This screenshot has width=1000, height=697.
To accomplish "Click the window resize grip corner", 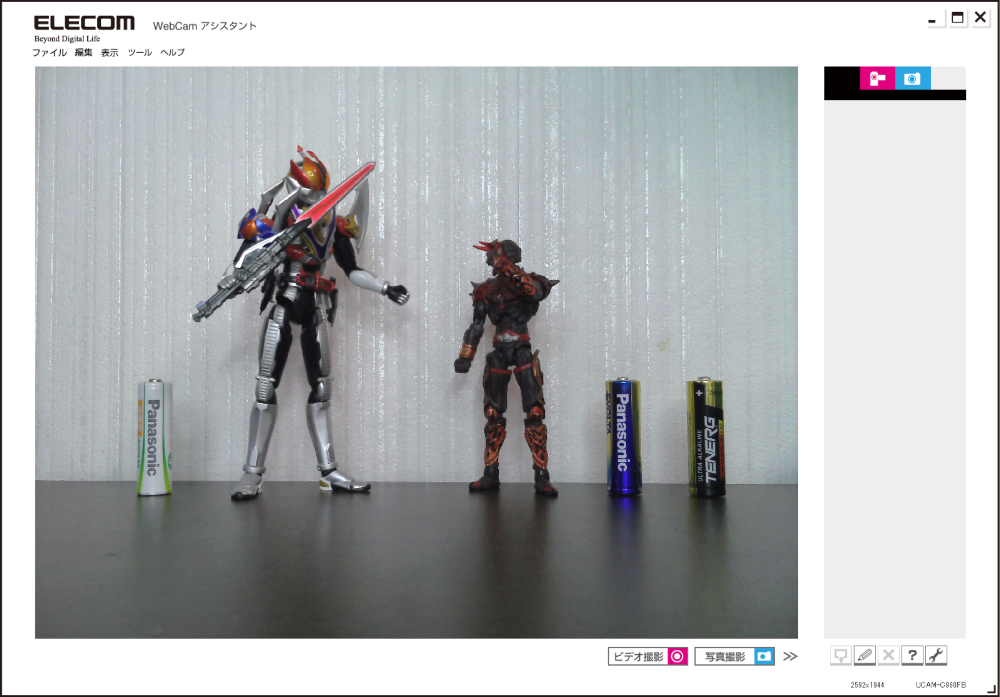I will click(x=992, y=689).
